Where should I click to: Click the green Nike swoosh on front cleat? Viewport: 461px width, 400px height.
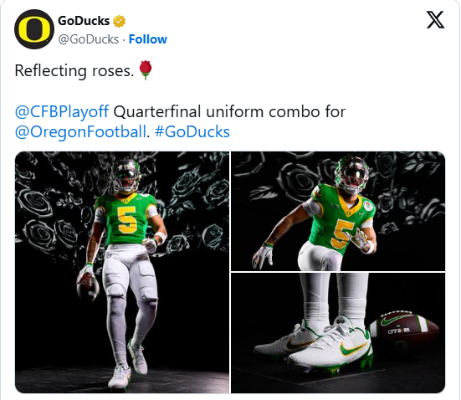click(353, 348)
